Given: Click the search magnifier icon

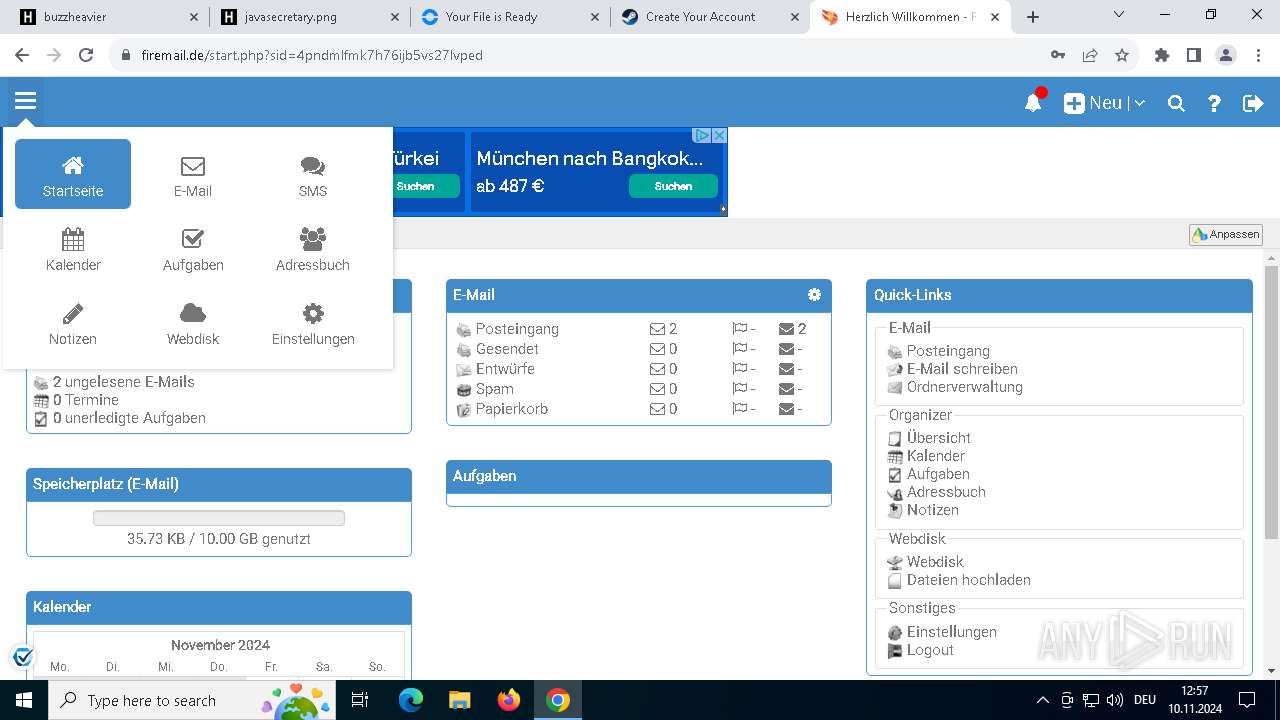Looking at the screenshot, I should (1176, 103).
